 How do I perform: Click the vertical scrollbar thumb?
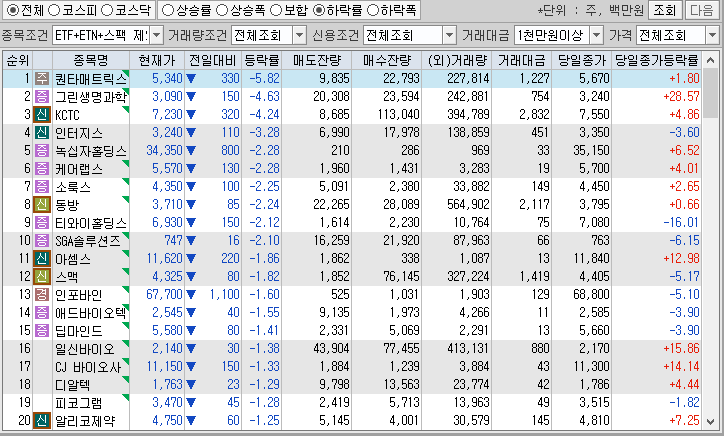click(x=711, y=93)
